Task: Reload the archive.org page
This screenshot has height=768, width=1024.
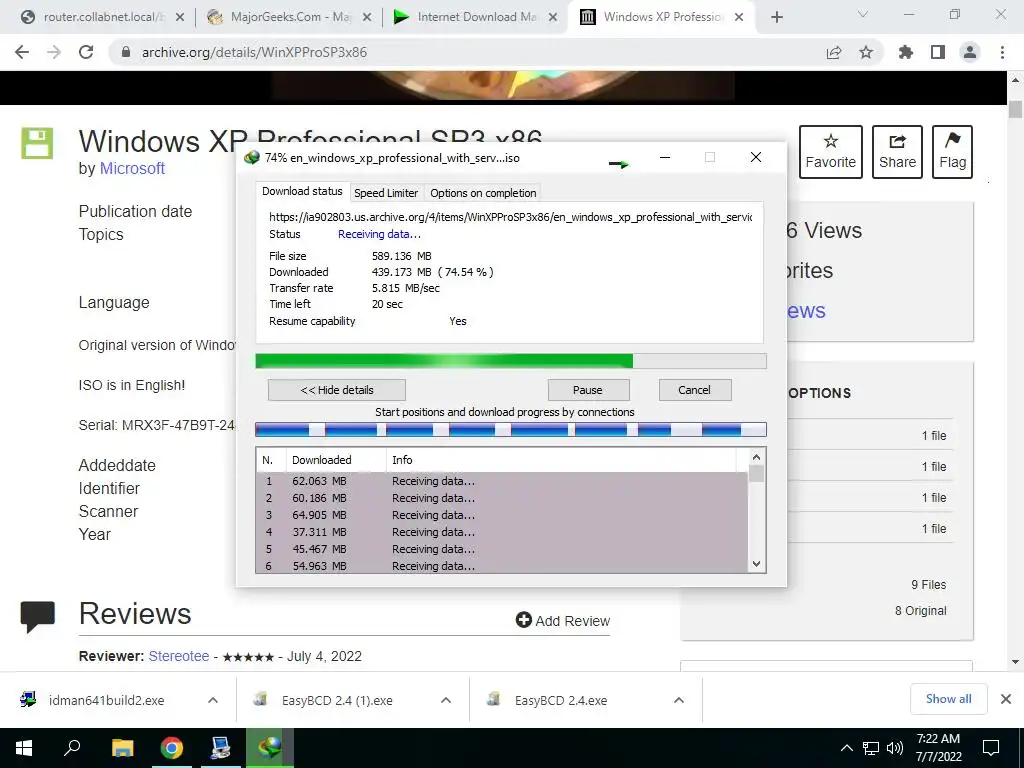Action: 86,52
